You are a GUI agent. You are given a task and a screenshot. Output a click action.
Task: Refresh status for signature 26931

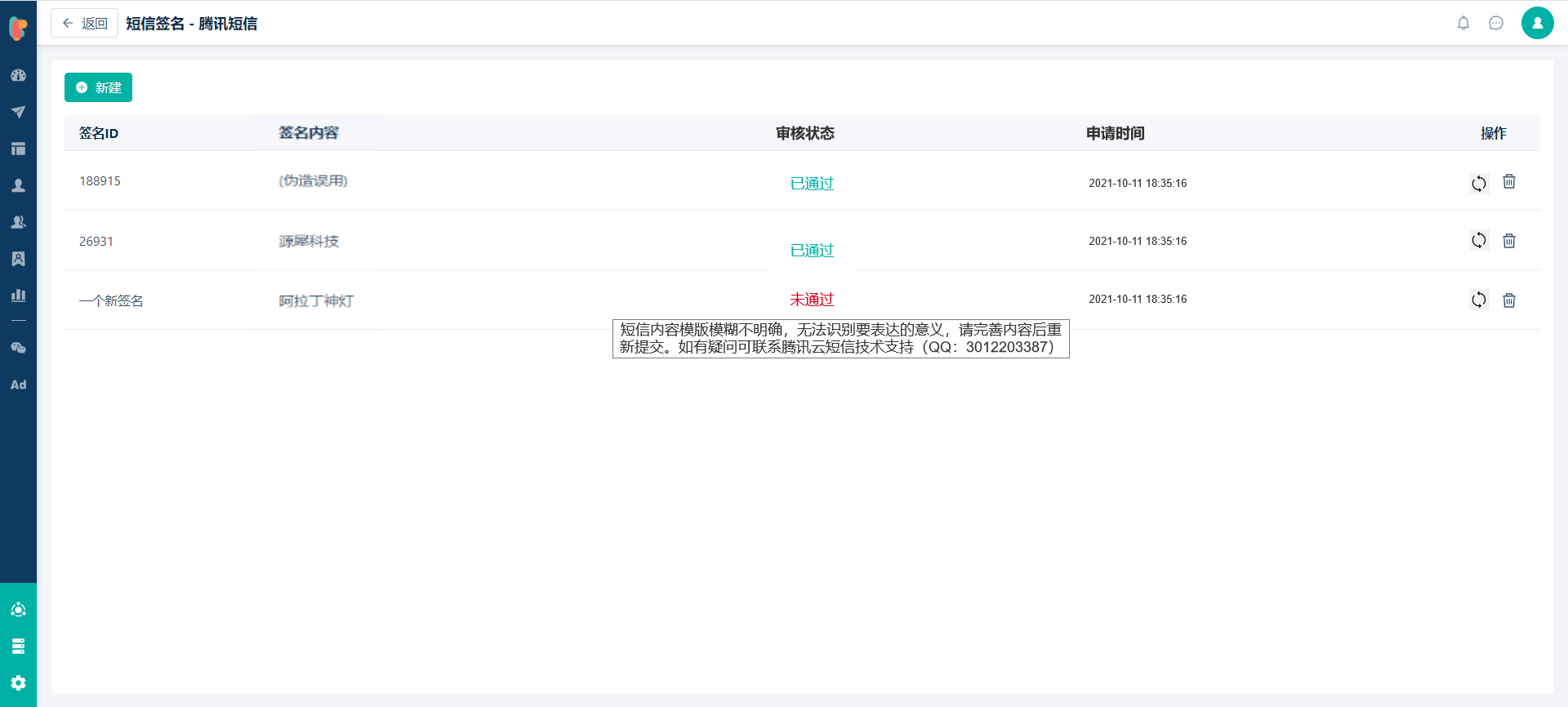point(1479,240)
